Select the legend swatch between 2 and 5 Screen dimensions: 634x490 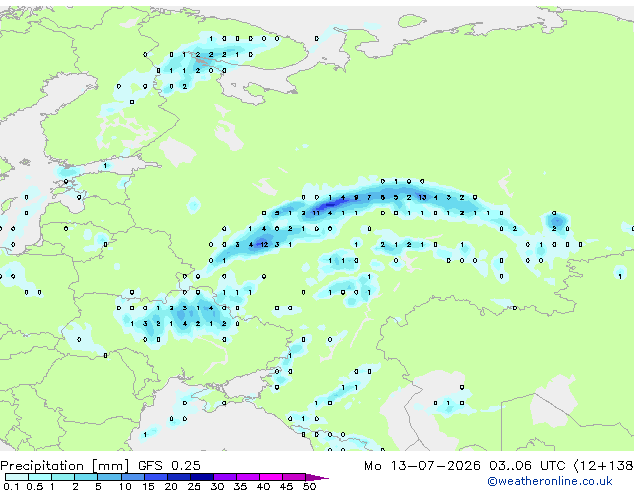coord(86,477)
